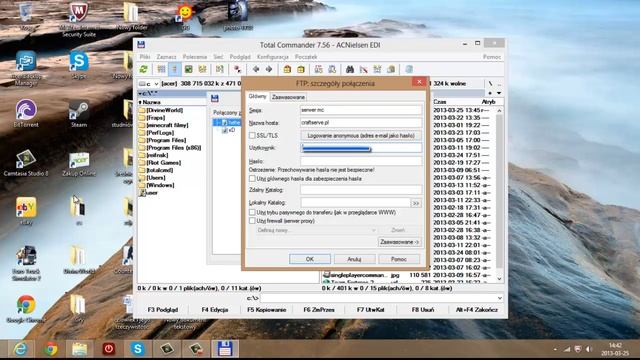Click the notepad icon at toolbar end
The width and height of the screenshot is (640, 360).
pos(409,69)
